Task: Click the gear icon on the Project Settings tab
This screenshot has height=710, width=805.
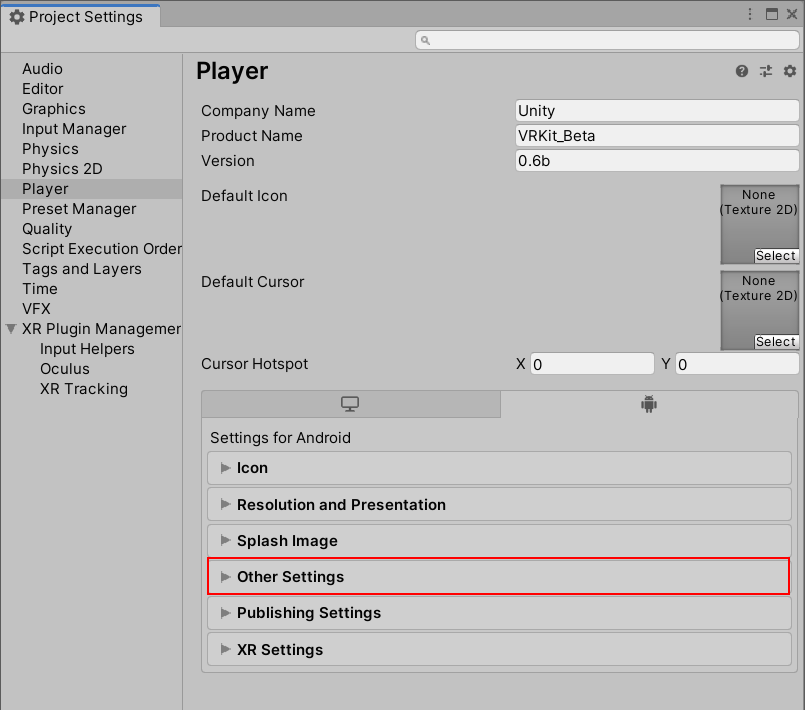Action: [x=15, y=15]
